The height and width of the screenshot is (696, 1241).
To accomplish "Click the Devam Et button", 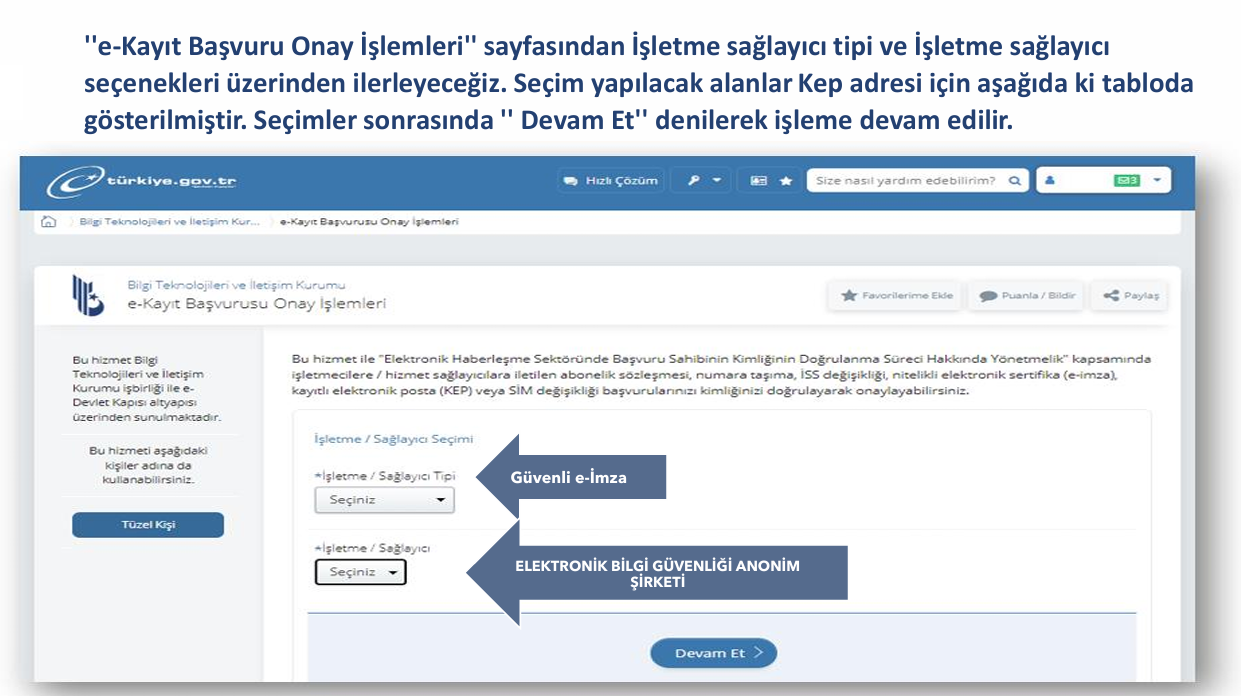I will pyautogui.click(x=713, y=653).
